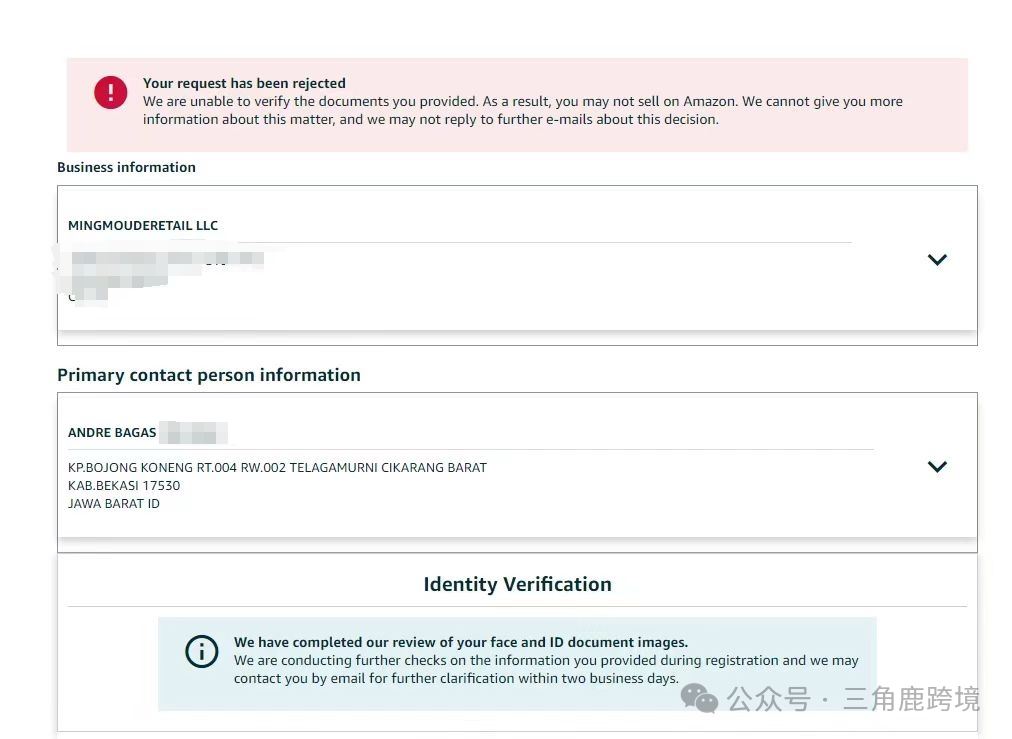Click the red rejection alert icon

pos(110,92)
